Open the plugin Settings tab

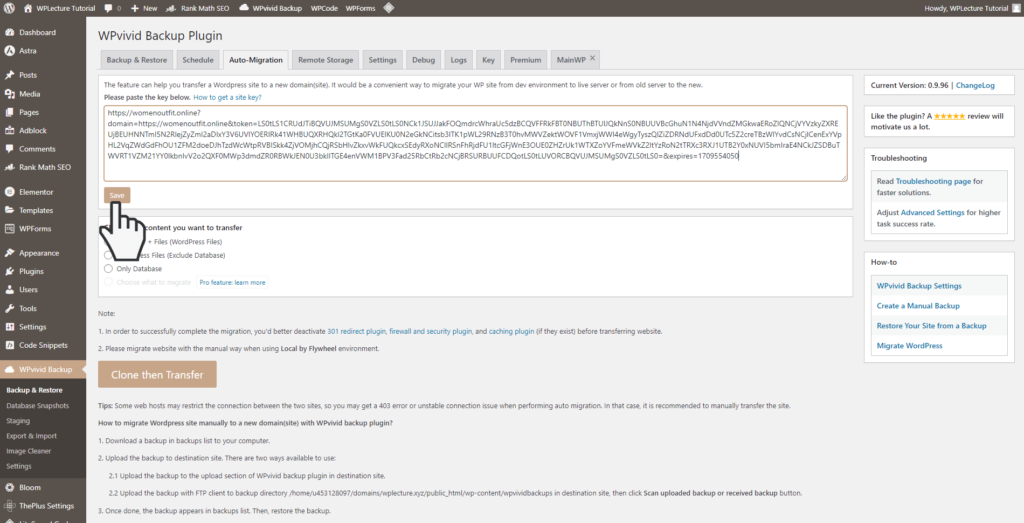382,59
